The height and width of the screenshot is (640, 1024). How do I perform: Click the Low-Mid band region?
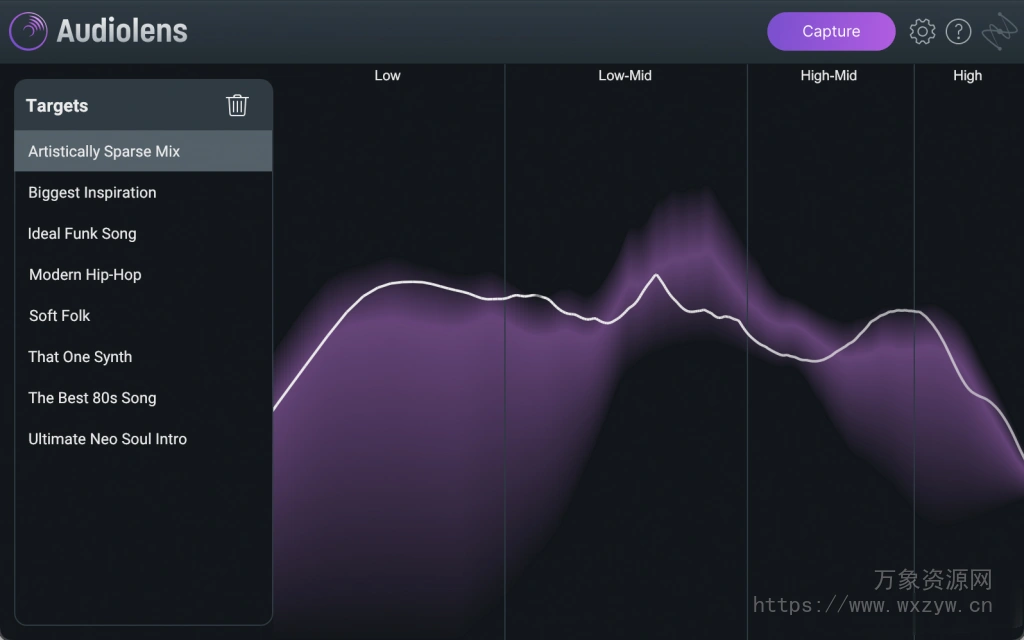(625, 75)
